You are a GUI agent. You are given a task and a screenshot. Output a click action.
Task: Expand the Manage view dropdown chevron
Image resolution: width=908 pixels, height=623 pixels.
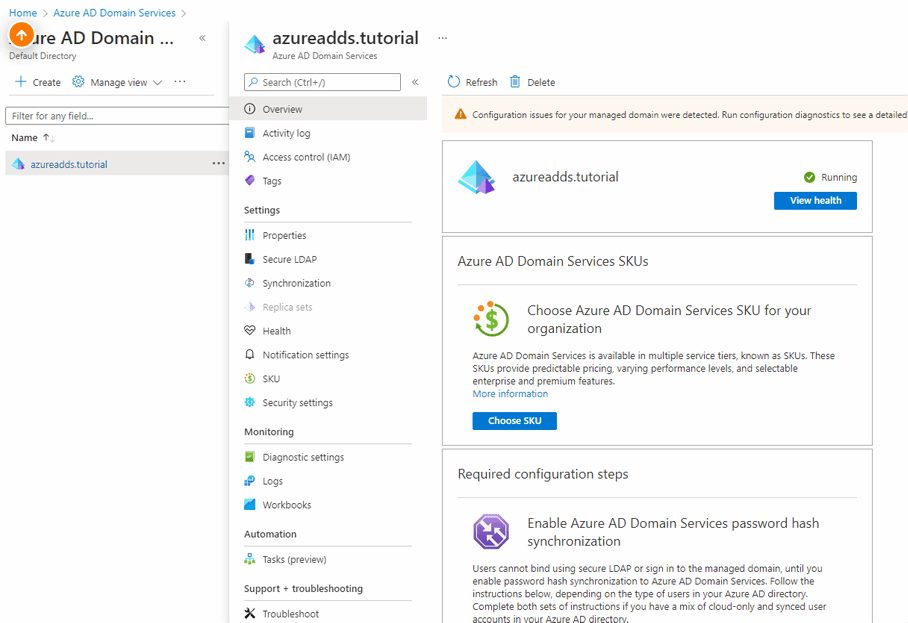point(158,82)
